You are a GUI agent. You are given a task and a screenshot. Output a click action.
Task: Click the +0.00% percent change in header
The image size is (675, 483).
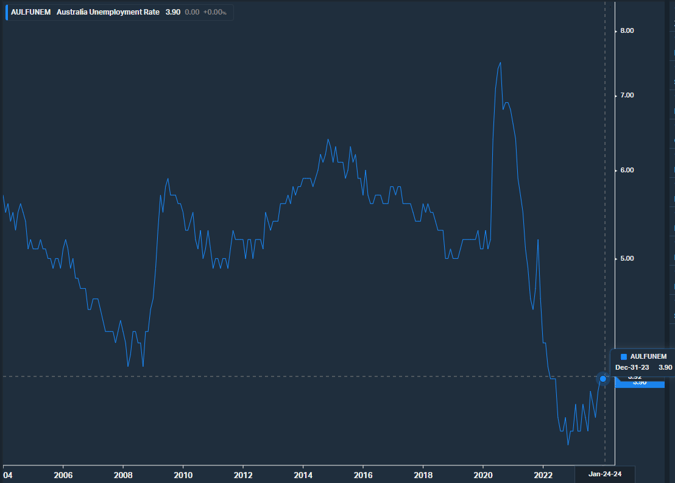pyautogui.click(x=215, y=12)
